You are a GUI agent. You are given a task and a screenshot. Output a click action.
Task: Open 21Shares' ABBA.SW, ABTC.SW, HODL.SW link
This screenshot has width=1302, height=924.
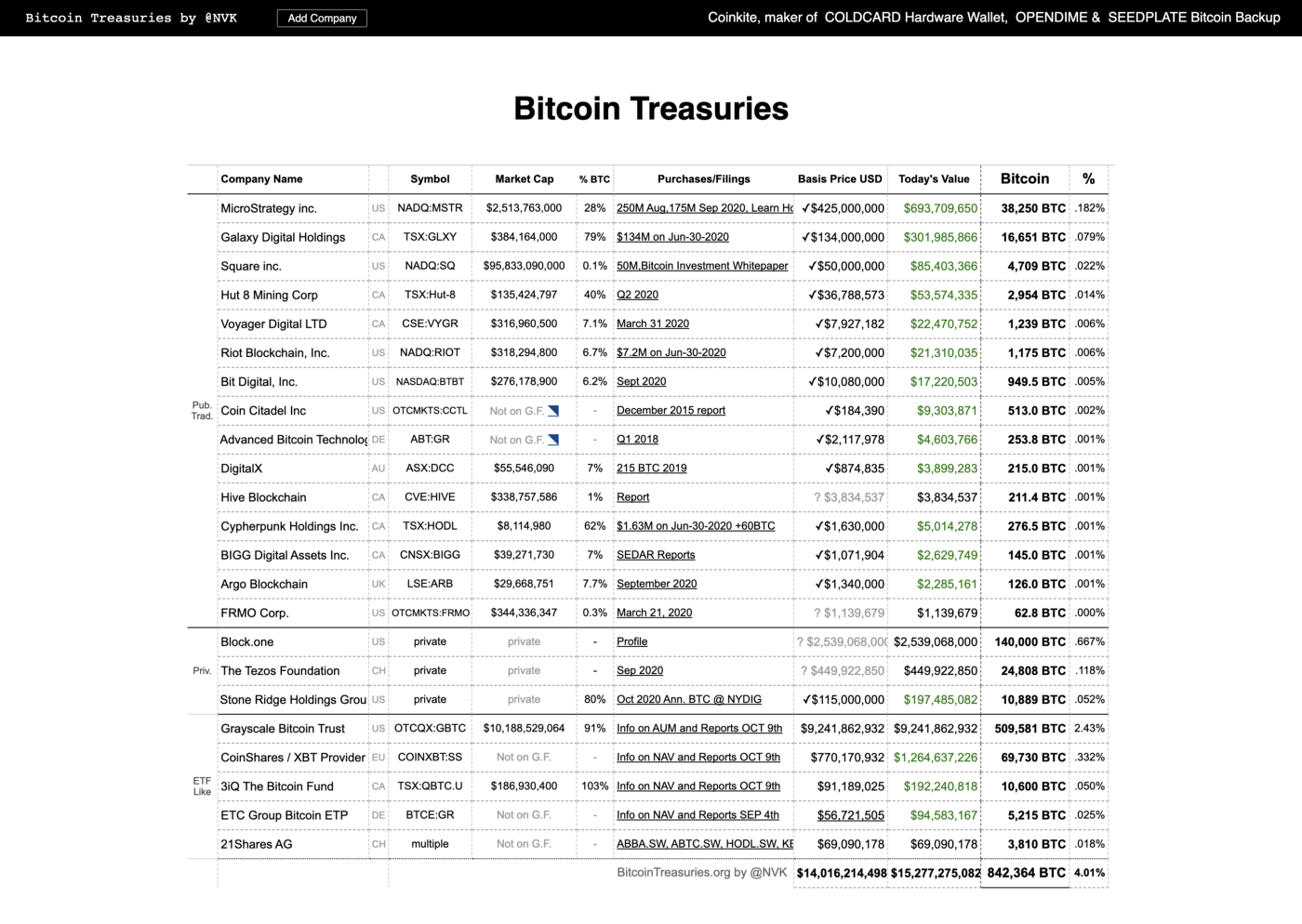coord(705,844)
